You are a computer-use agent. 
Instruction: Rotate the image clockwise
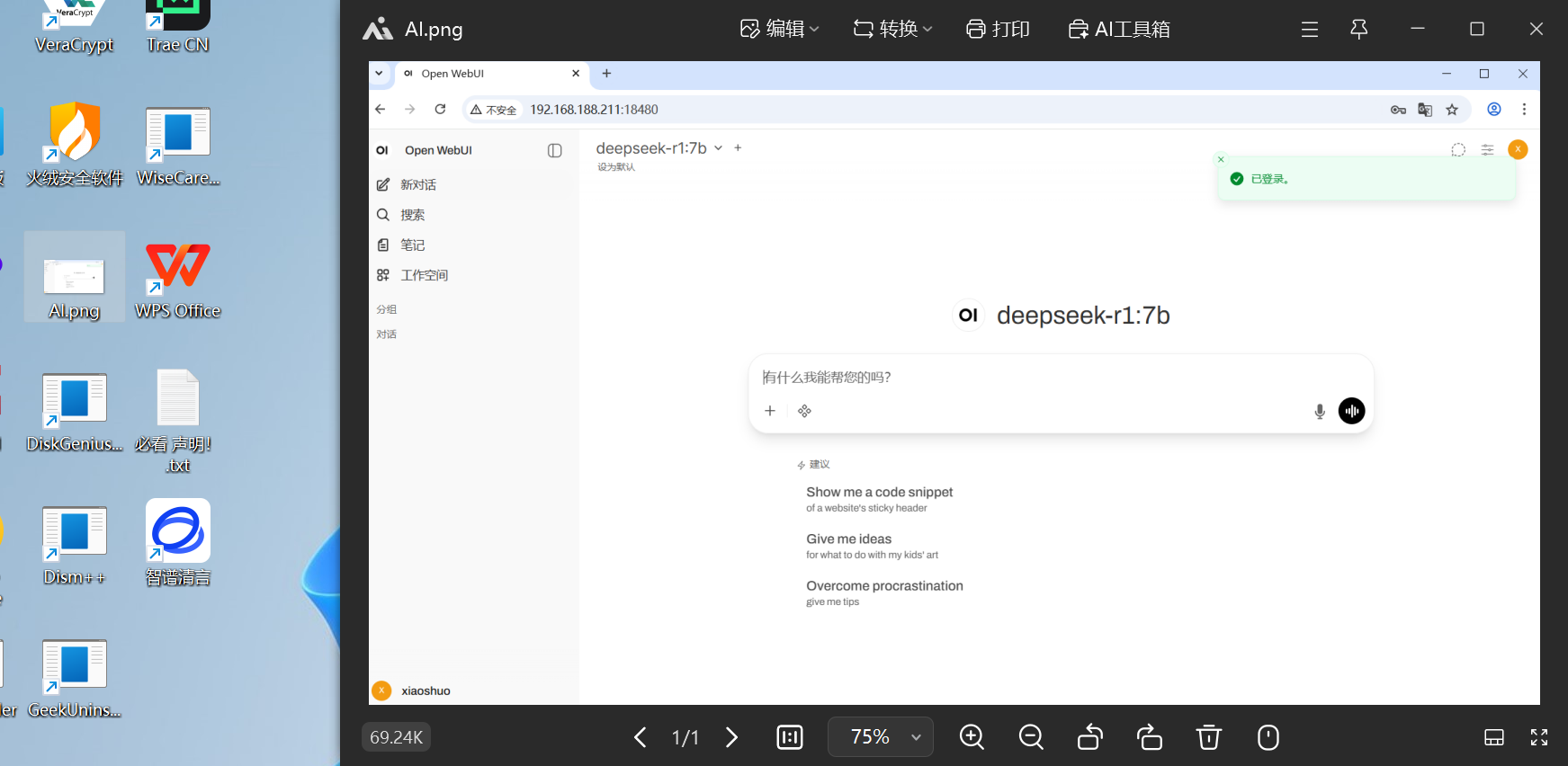1150,737
